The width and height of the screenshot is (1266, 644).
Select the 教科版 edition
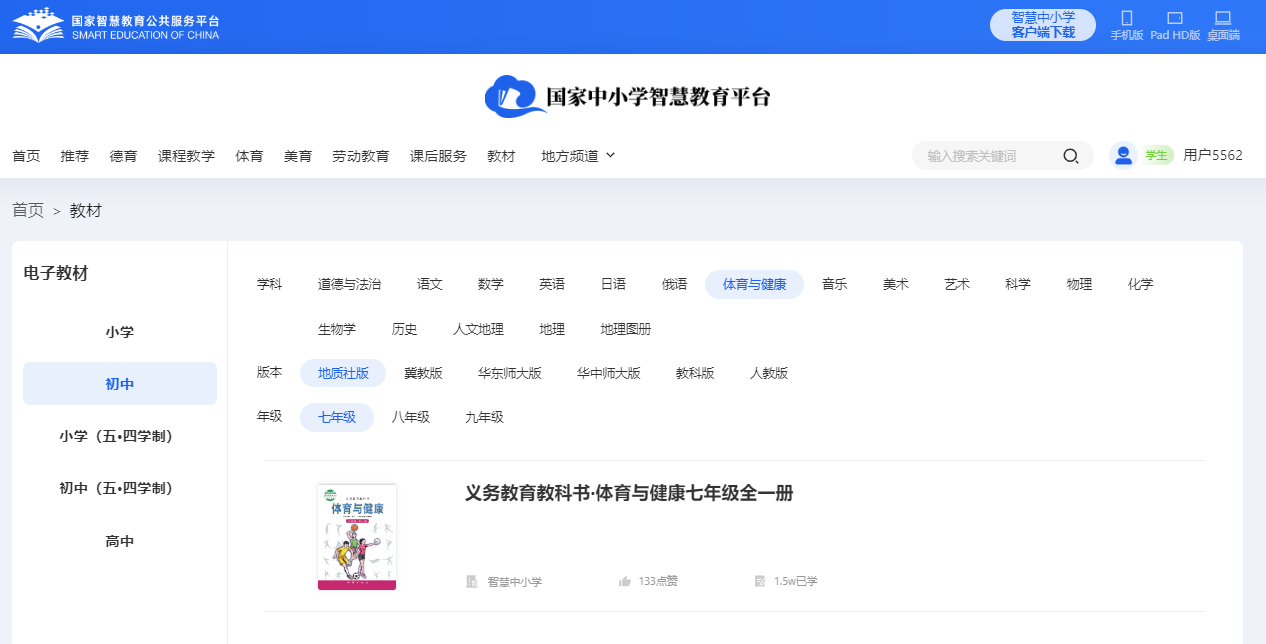click(695, 373)
